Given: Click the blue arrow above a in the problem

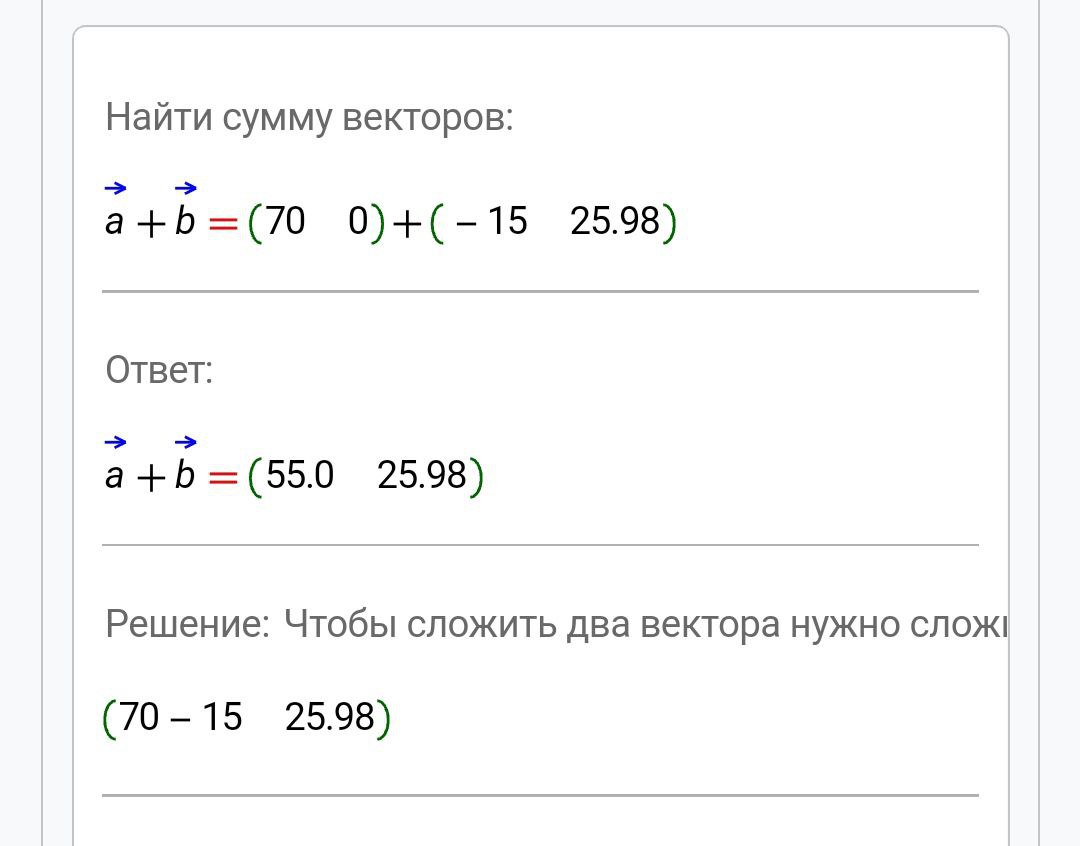Looking at the screenshot, I should tap(116, 187).
